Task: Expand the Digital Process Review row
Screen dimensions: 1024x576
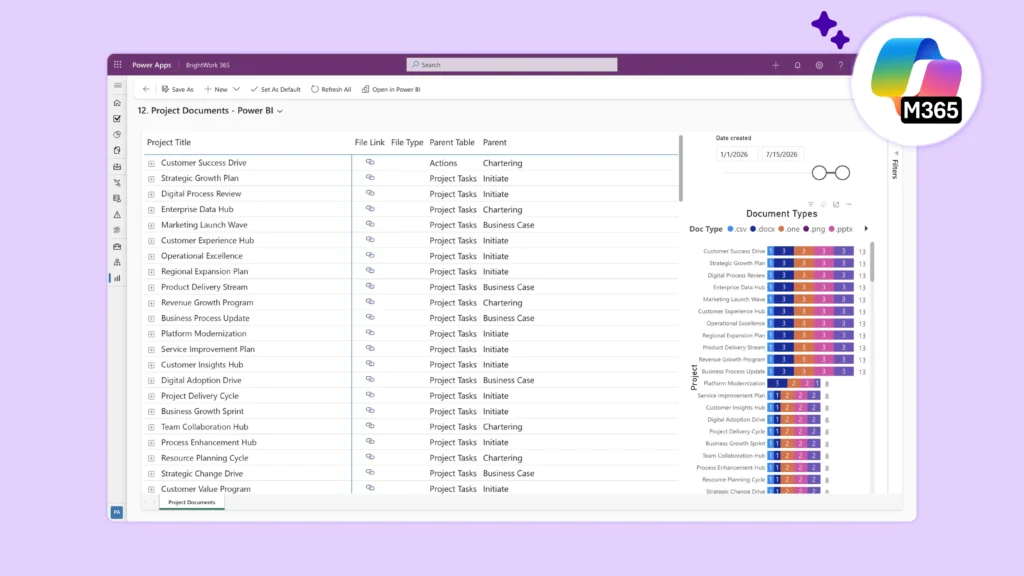Action: (152, 195)
